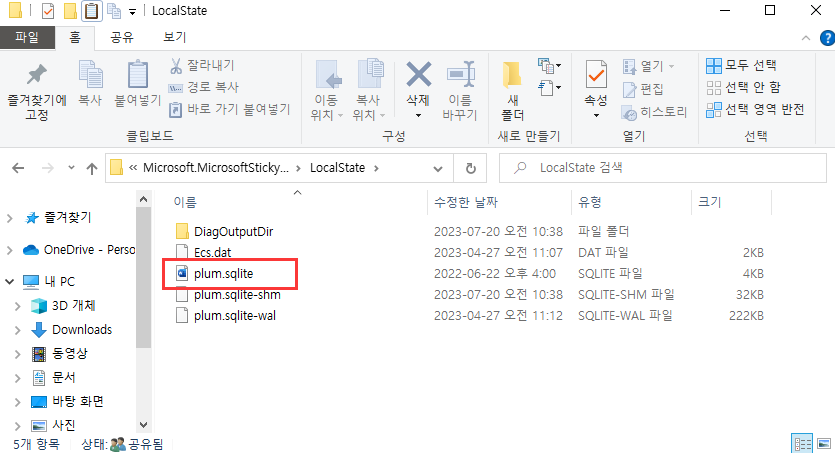
Task: Click 열기 (Open) in ribbon
Action: 648,66
